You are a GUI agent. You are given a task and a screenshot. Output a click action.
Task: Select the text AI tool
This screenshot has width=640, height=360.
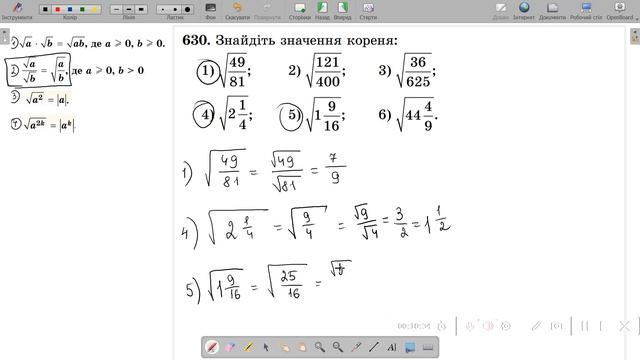pos(392,347)
